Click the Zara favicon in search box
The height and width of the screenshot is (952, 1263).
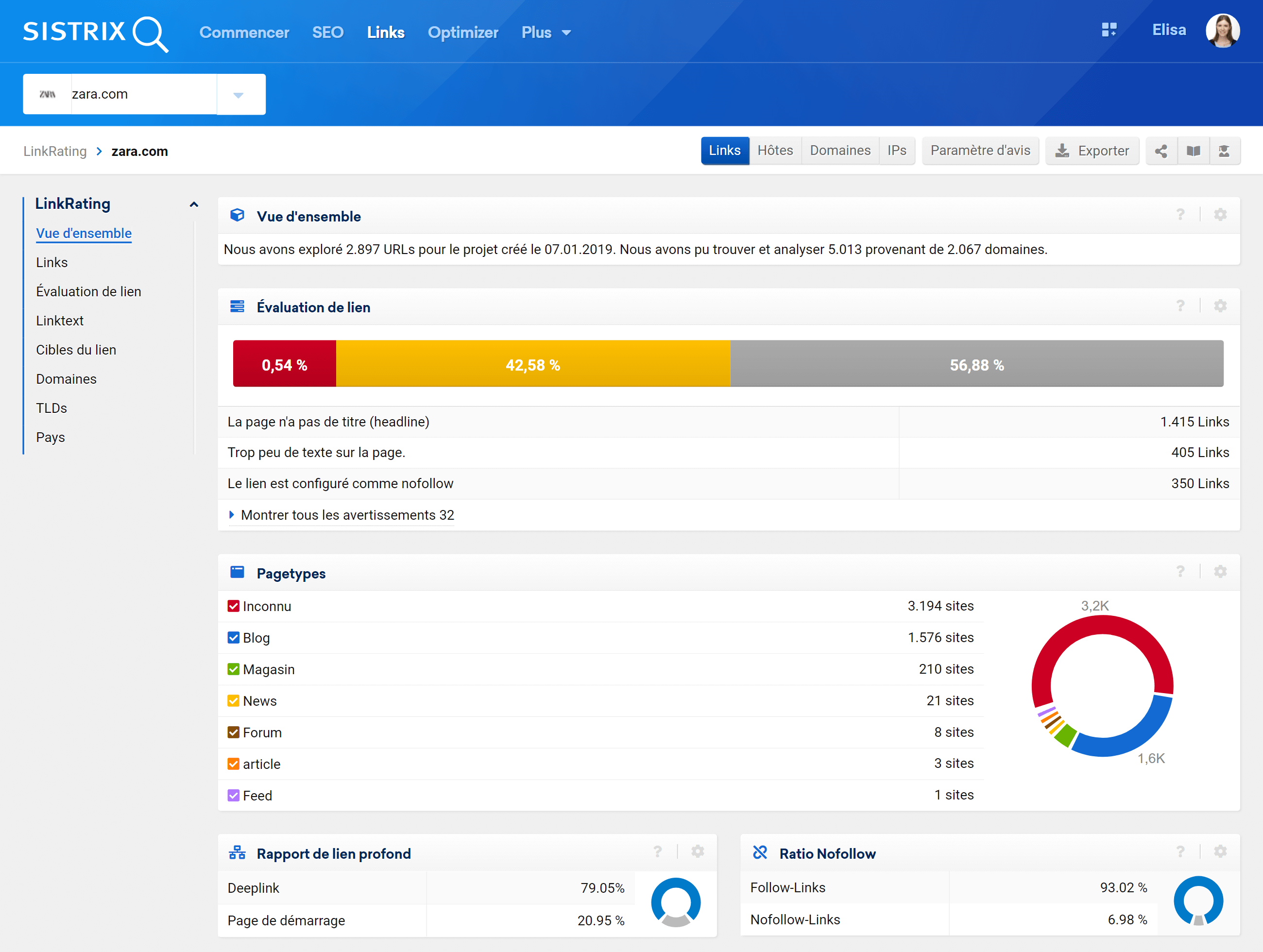pyautogui.click(x=48, y=94)
